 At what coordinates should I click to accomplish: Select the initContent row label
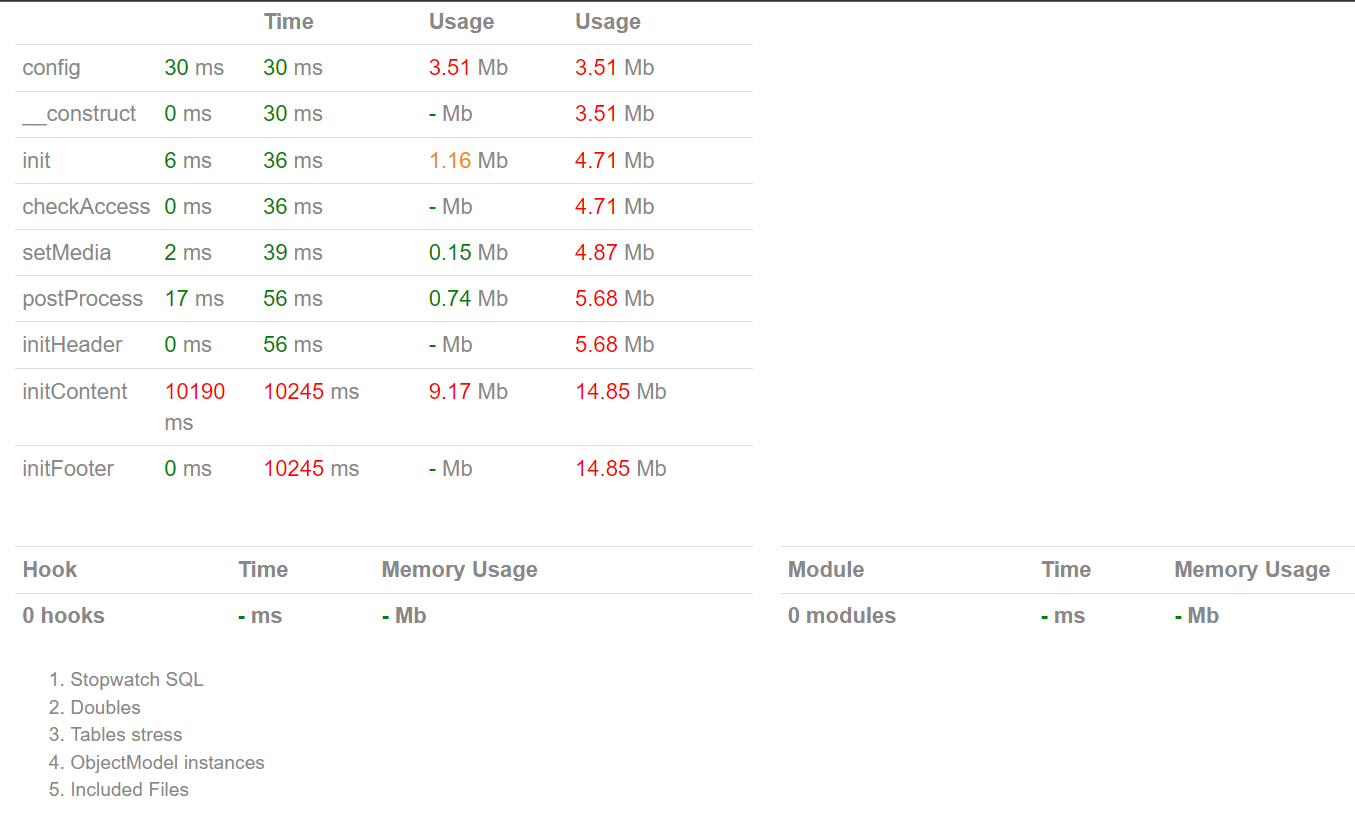[75, 391]
